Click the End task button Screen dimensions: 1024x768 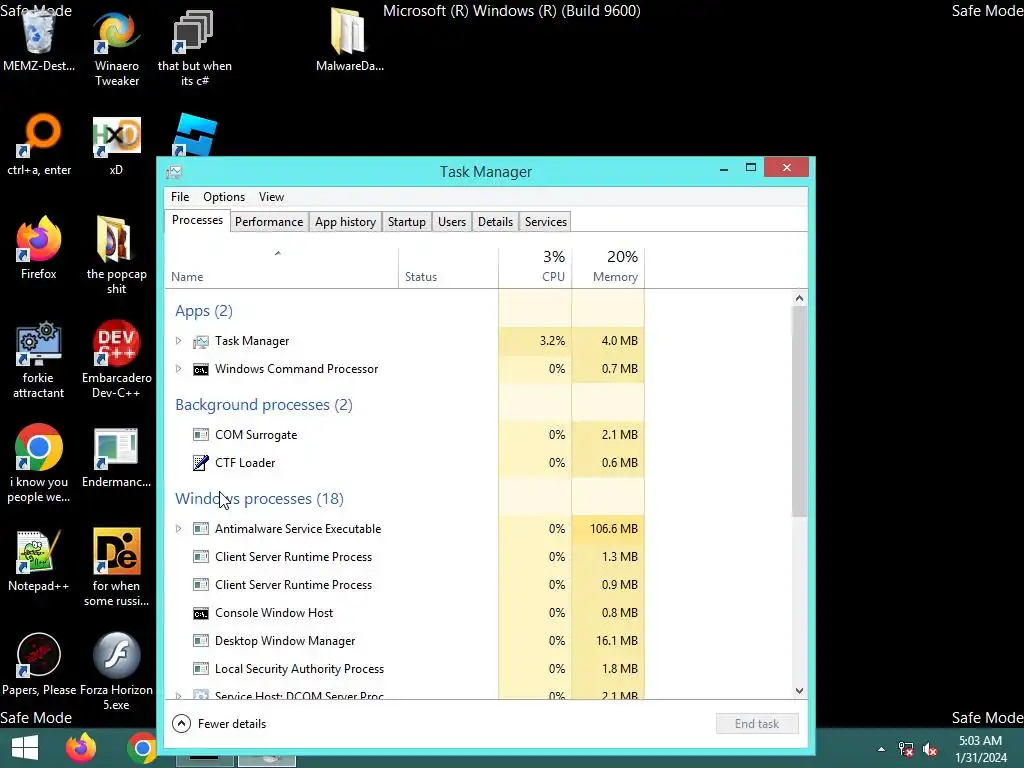point(756,724)
